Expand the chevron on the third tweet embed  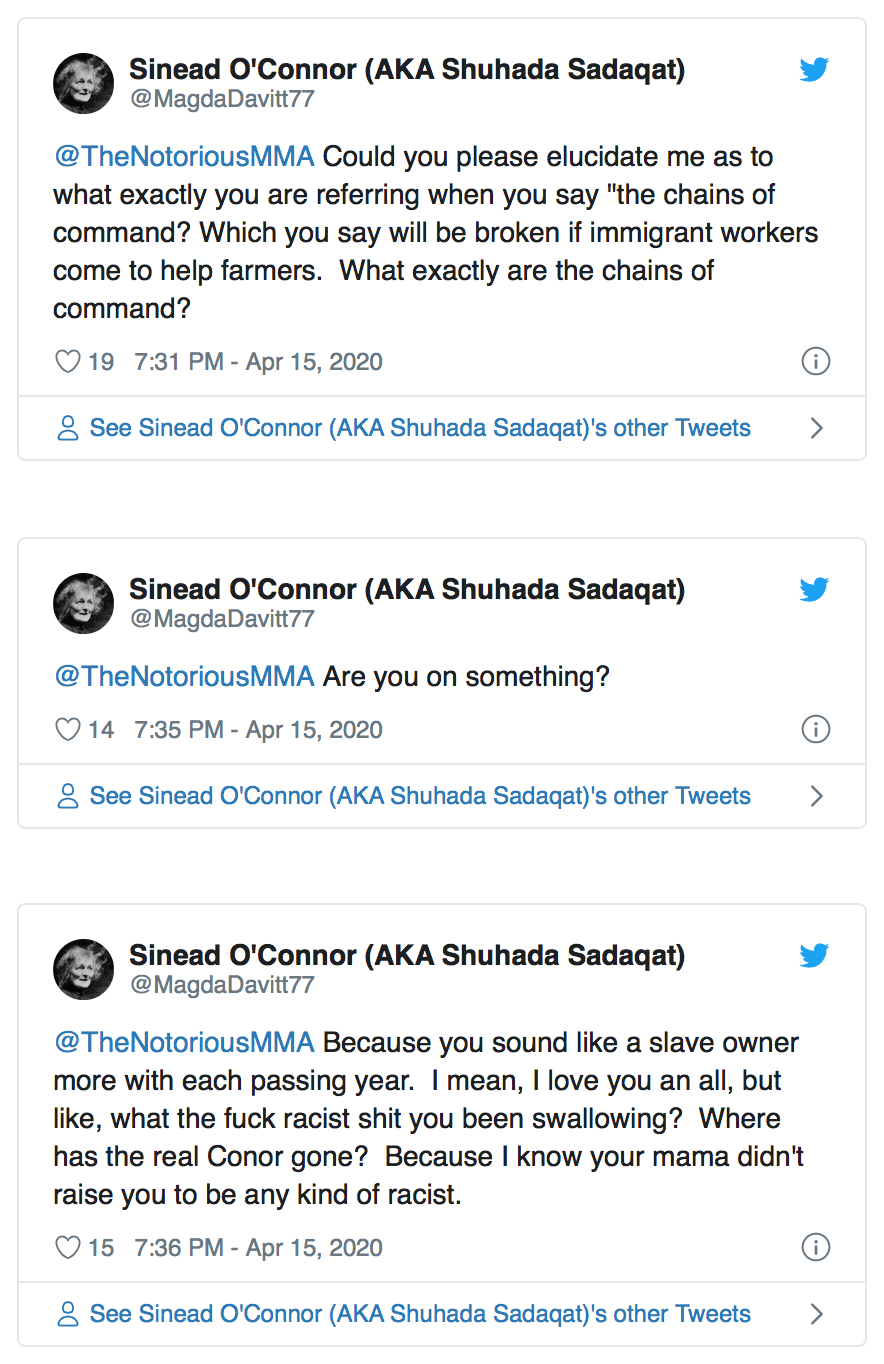[817, 1313]
